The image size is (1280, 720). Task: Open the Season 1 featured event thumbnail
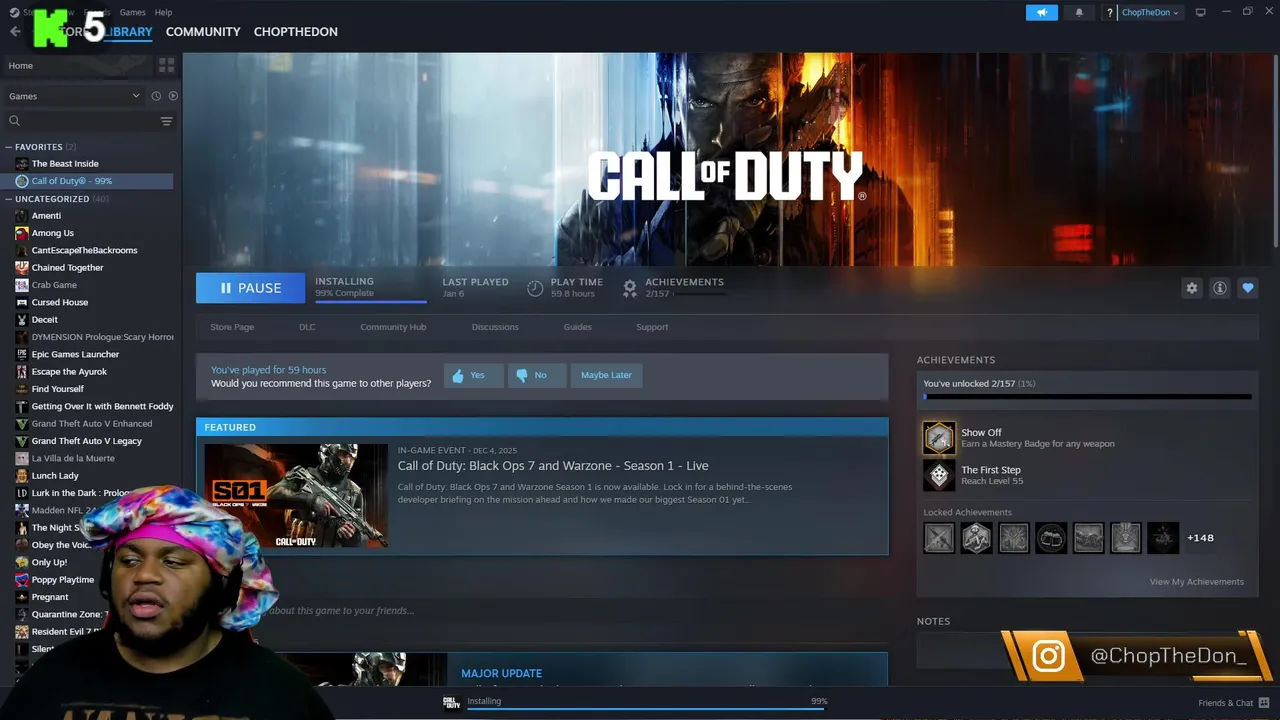296,495
